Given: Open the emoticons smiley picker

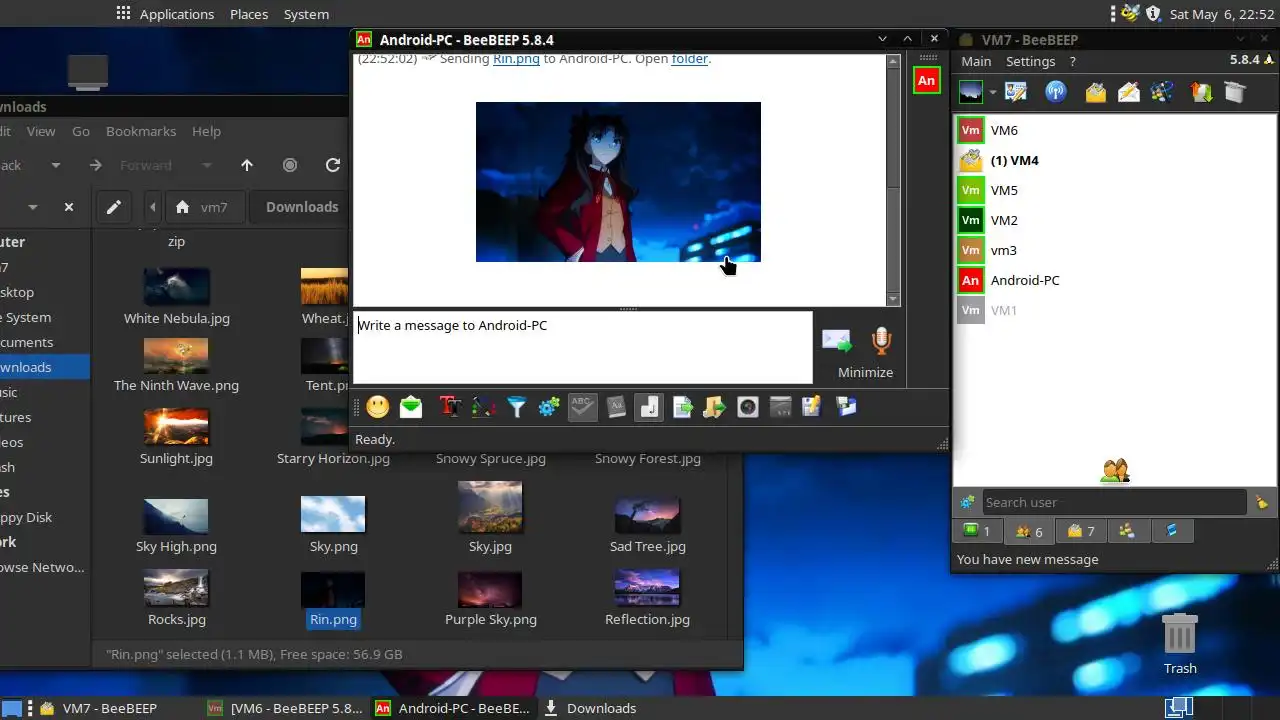Looking at the screenshot, I should pyautogui.click(x=378, y=407).
